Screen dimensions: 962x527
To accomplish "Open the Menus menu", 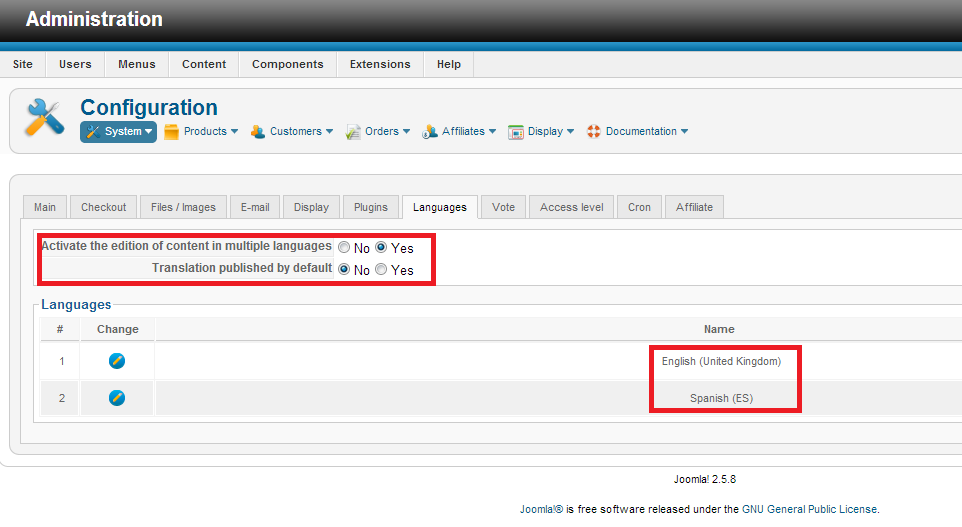I will 137,64.
